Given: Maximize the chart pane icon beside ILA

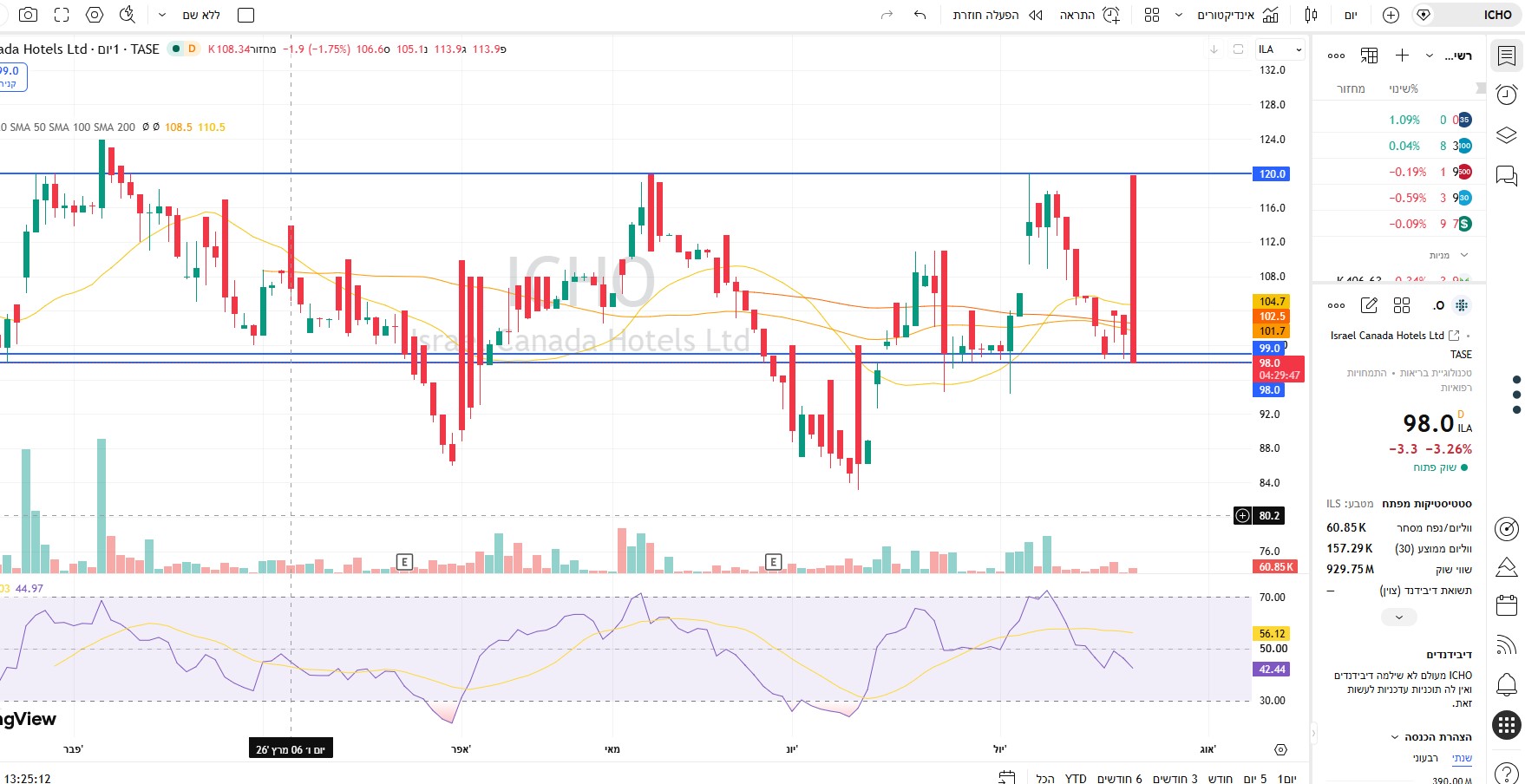Looking at the screenshot, I should tap(1238, 49).
